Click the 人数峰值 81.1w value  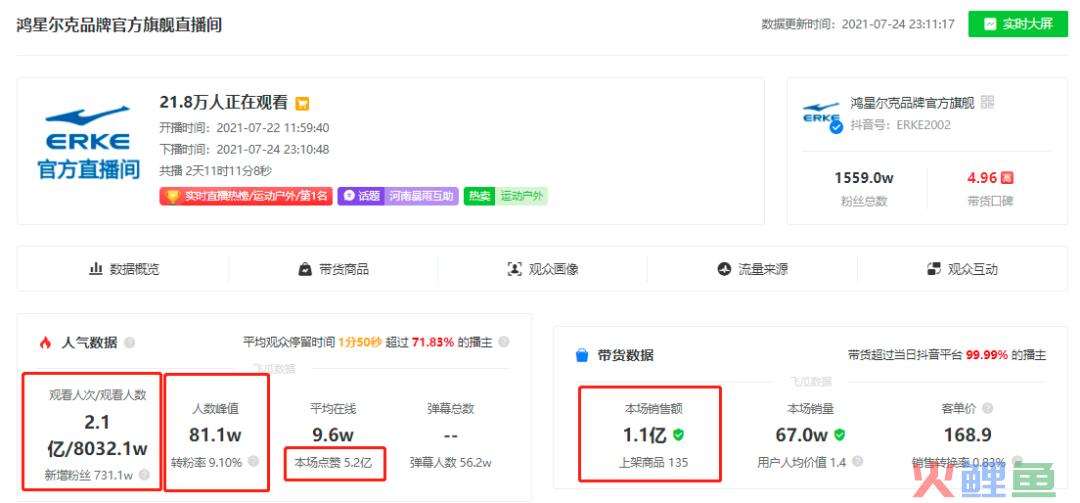coord(215,435)
